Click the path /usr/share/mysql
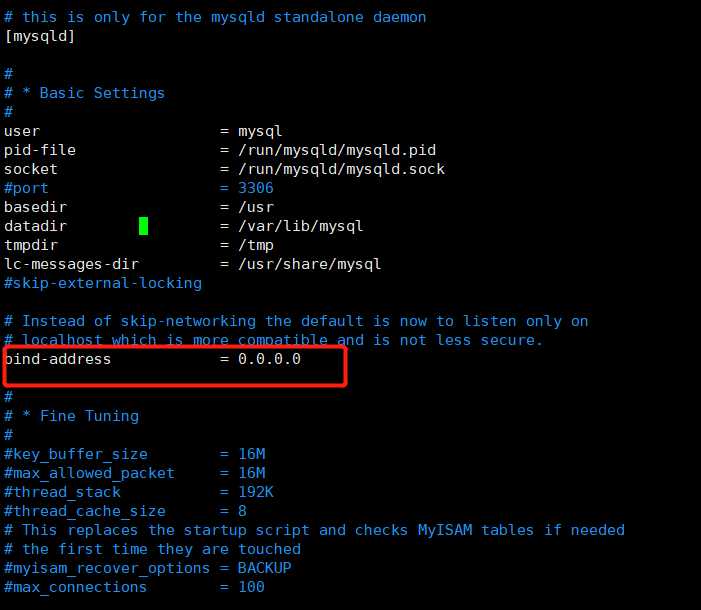701x610 pixels. point(309,264)
